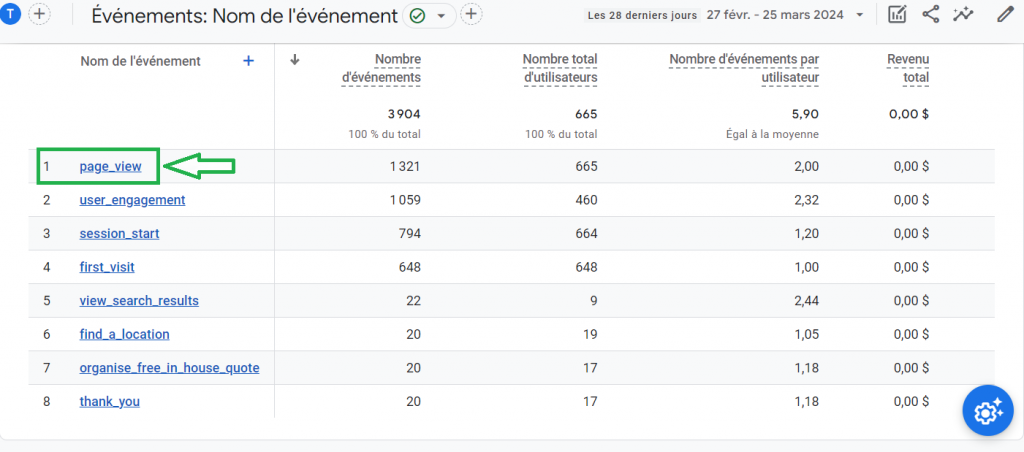Click the share report icon
Image resolution: width=1024 pixels, height=452 pixels.
point(931,14)
